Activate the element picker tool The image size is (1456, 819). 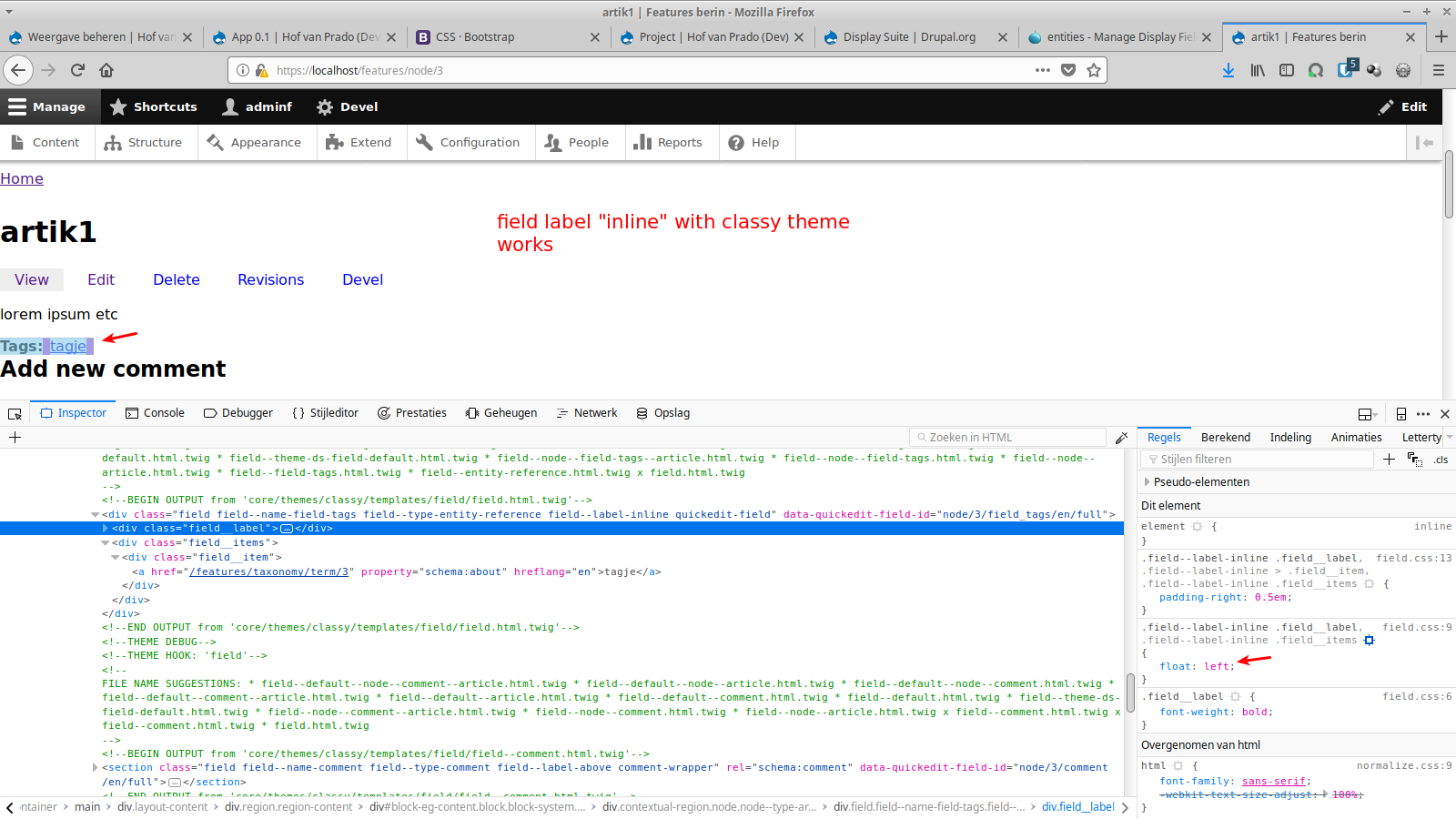15,413
